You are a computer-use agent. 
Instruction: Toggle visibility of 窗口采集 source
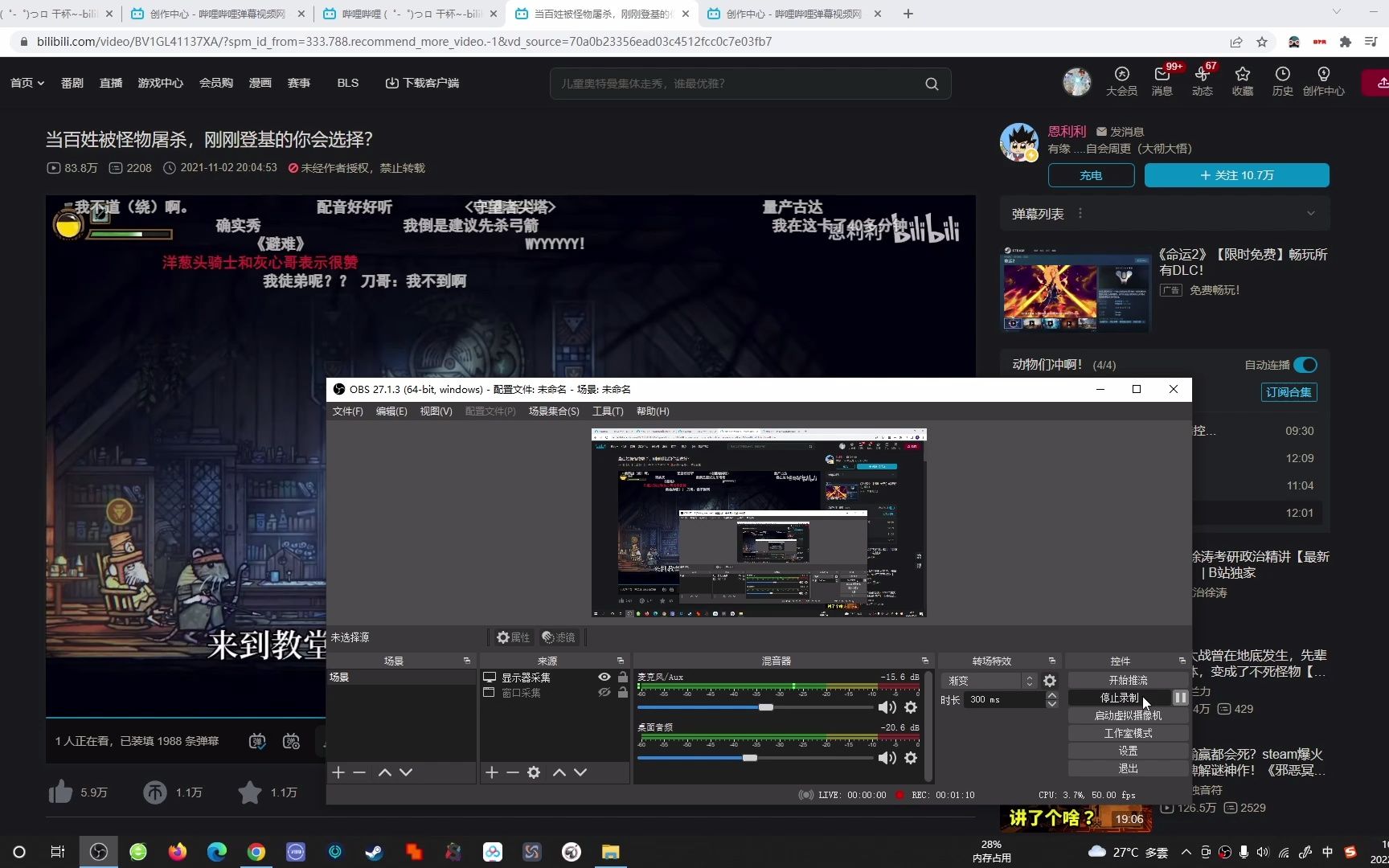(604, 692)
